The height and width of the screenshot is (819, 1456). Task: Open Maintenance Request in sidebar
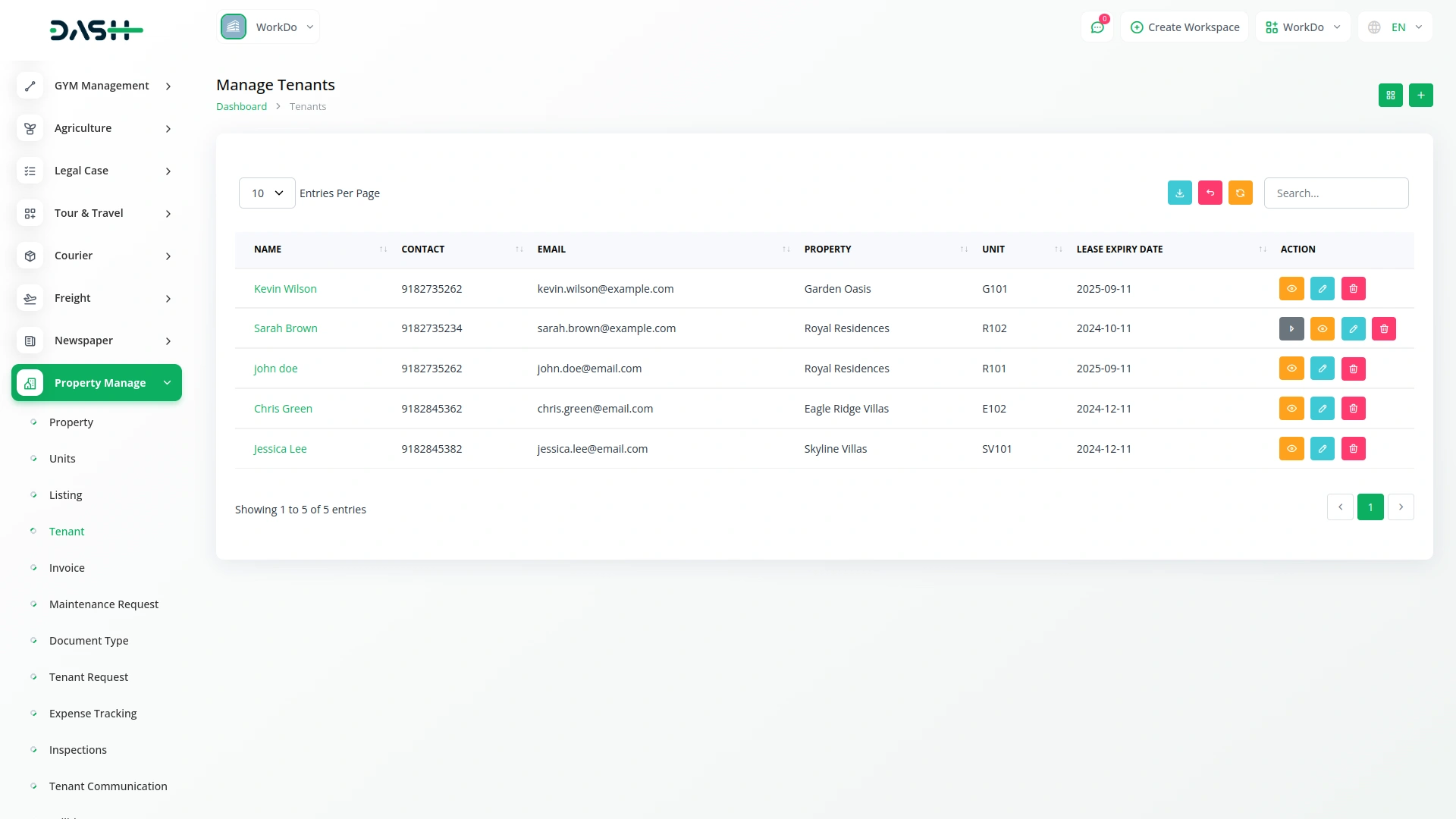click(104, 604)
